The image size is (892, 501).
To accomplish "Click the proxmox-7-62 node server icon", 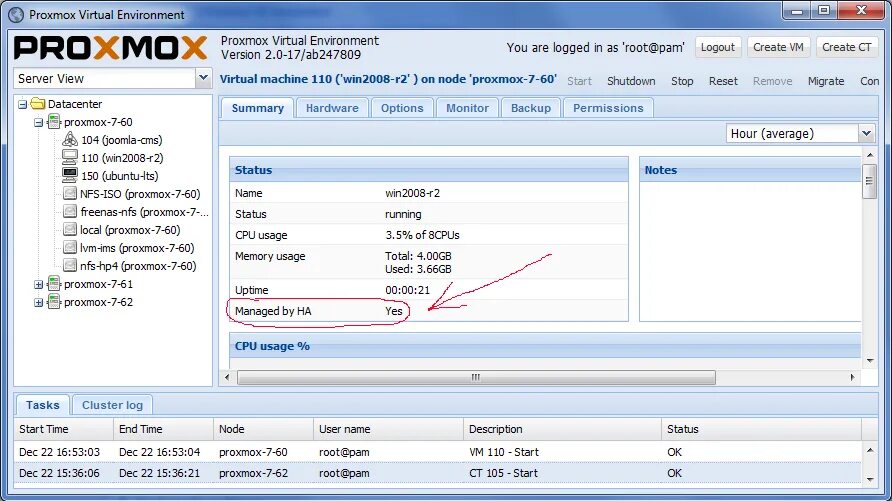I will click(54, 301).
